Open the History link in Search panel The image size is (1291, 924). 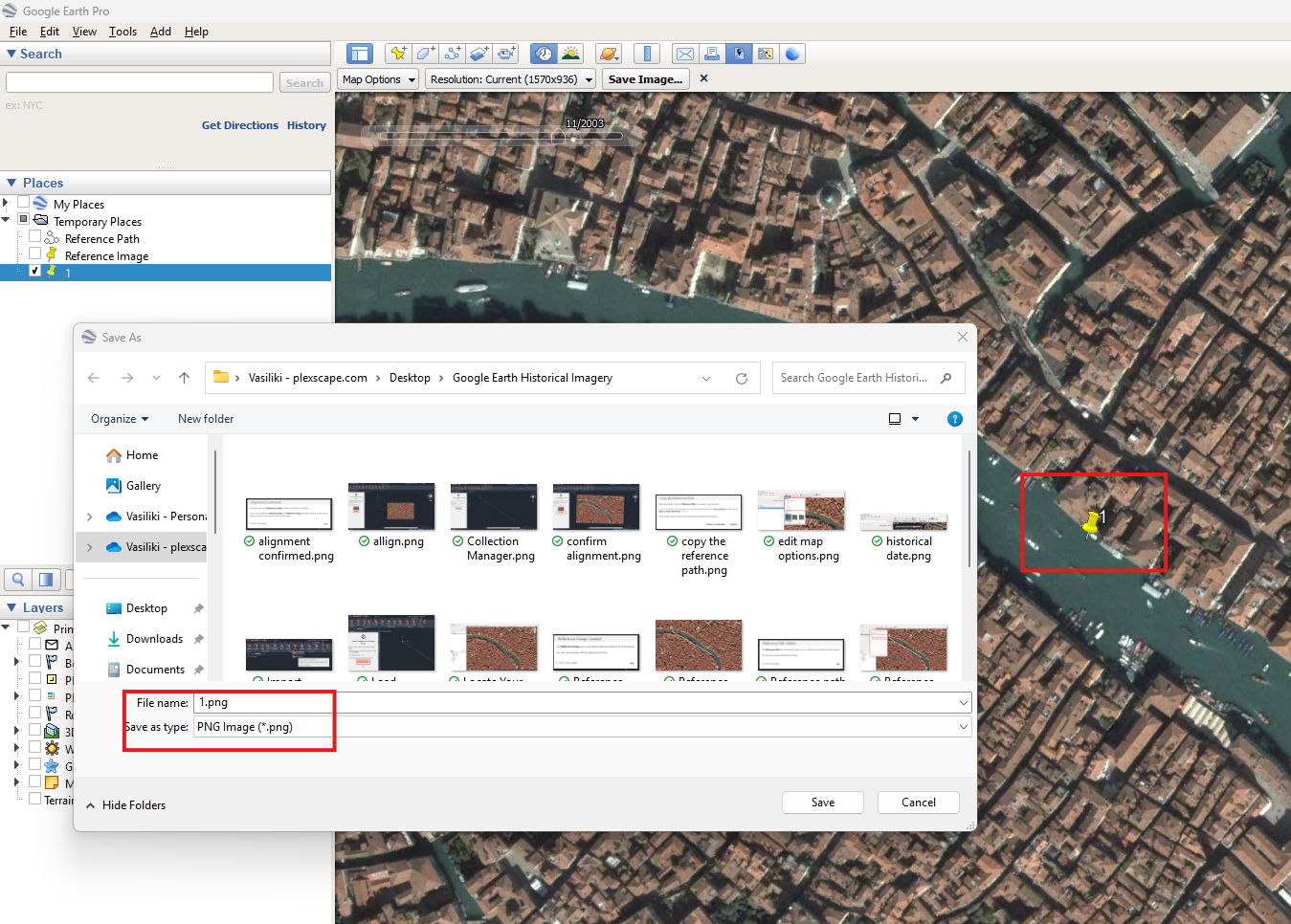point(306,125)
